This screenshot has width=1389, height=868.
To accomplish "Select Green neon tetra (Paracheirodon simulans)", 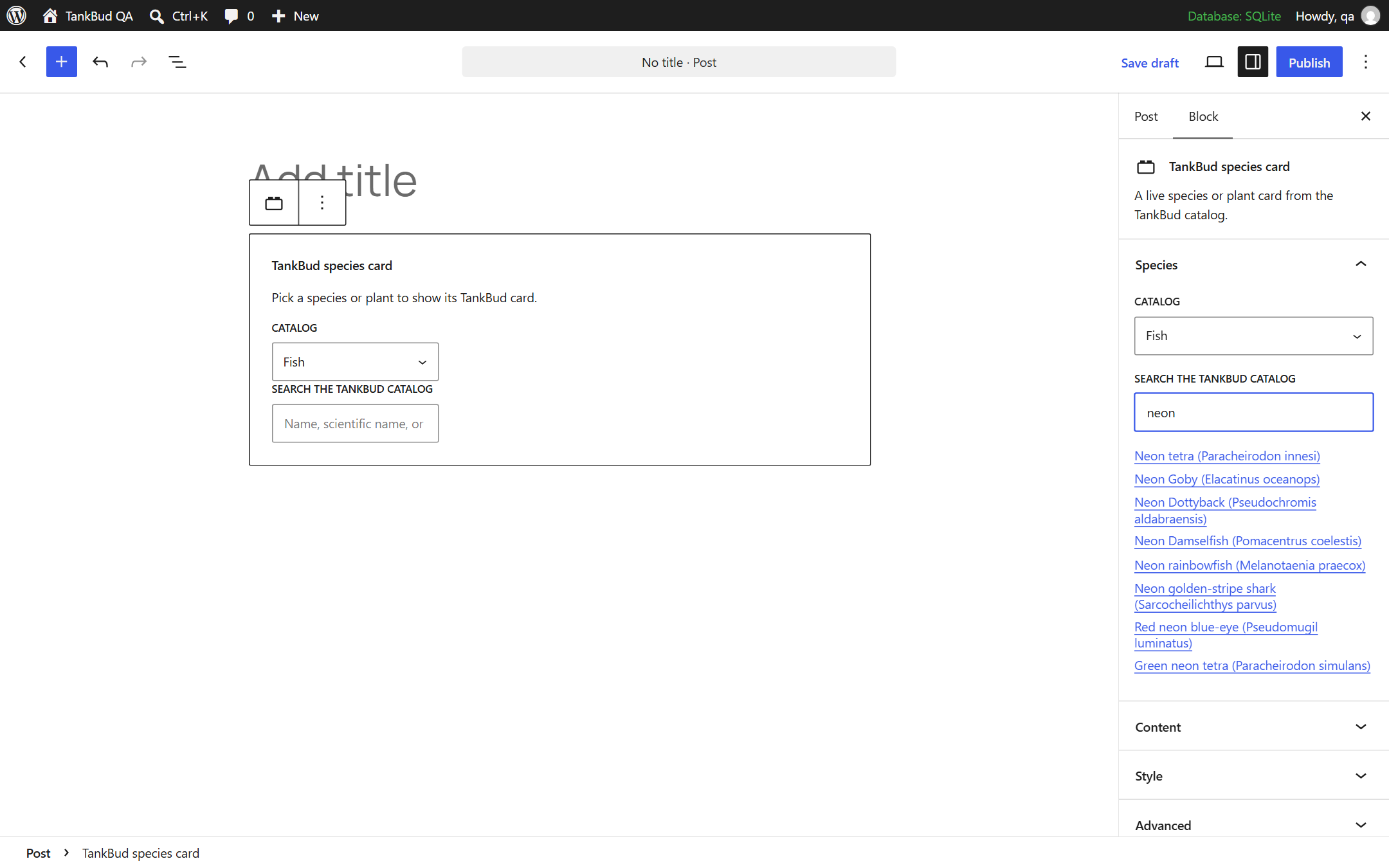I will [1252, 665].
